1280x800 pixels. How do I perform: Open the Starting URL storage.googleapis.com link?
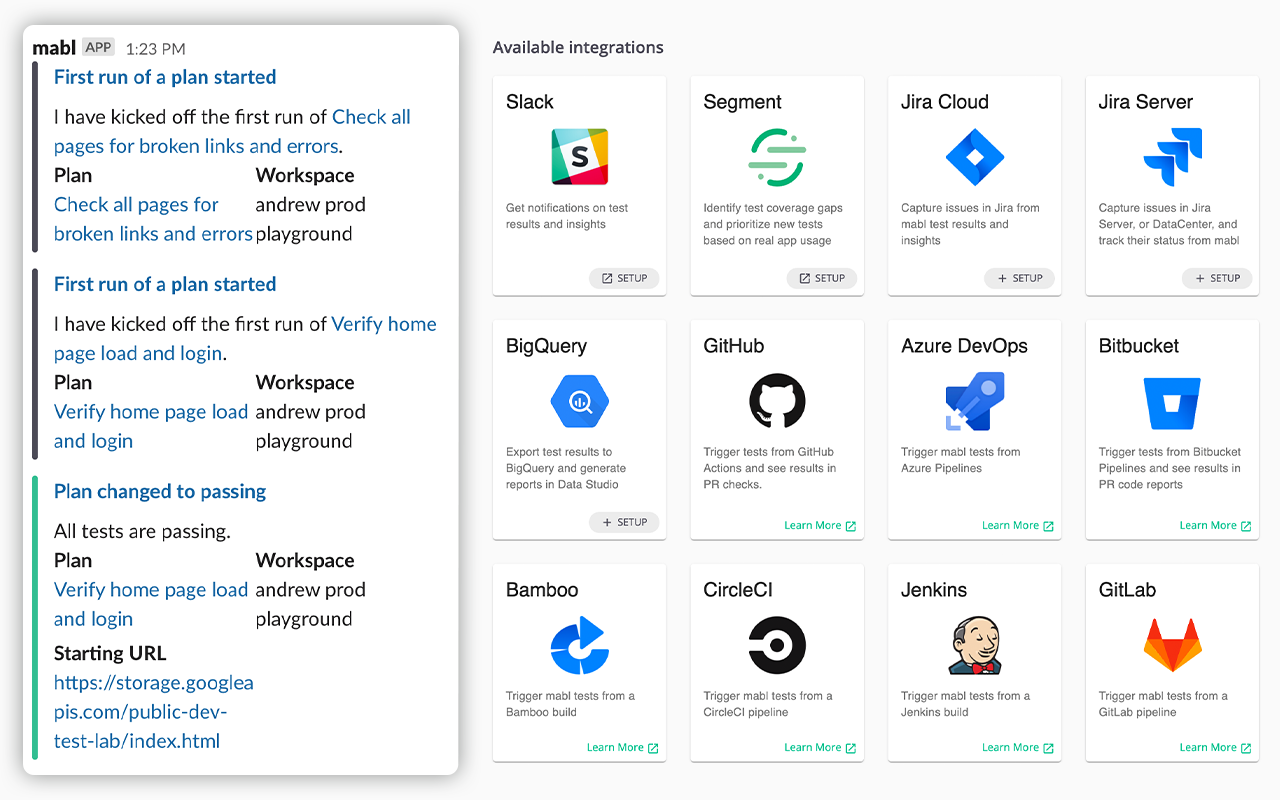pos(153,712)
